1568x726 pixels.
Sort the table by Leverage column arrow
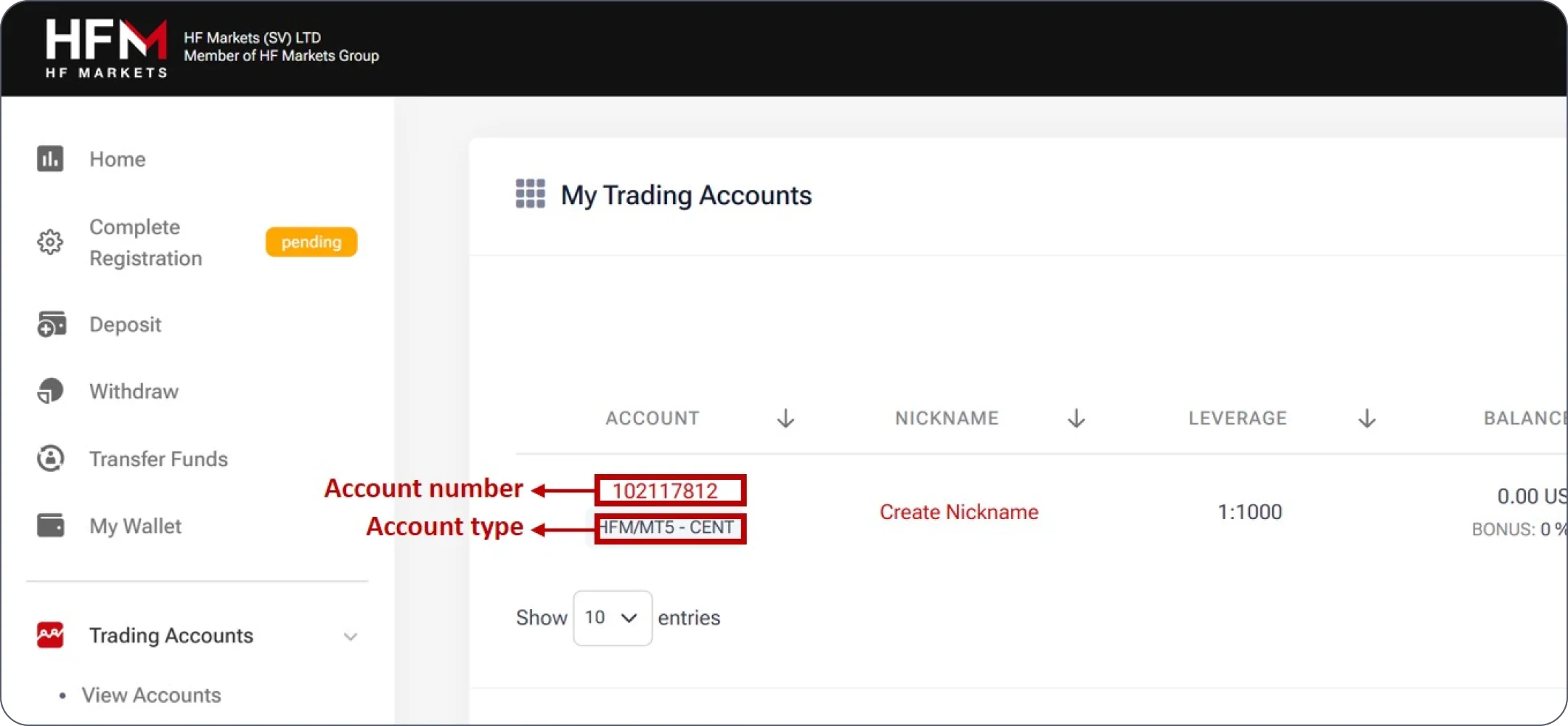pos(1366,418)
